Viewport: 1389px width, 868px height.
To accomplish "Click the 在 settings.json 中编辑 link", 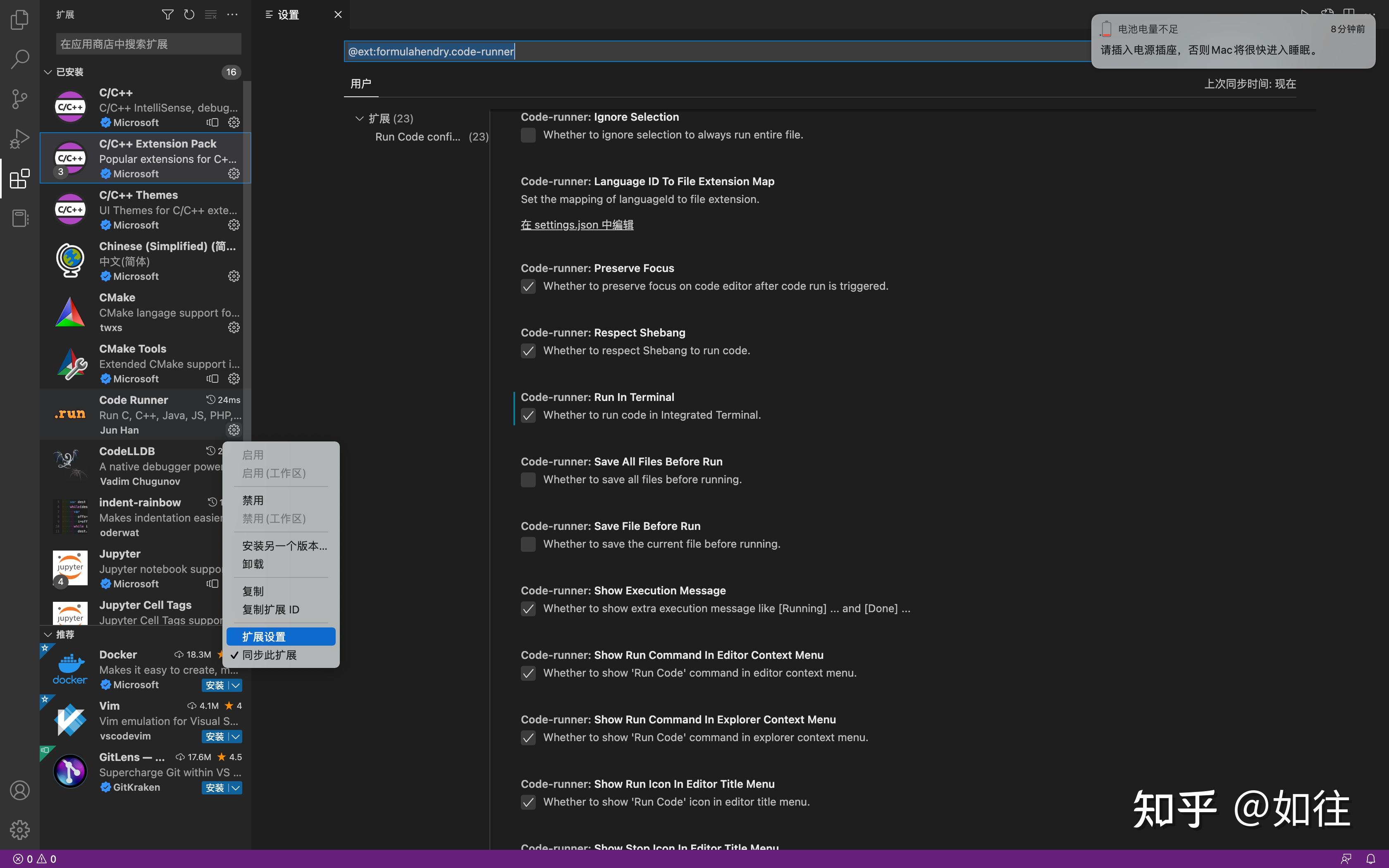I will [x=577, y=225].
